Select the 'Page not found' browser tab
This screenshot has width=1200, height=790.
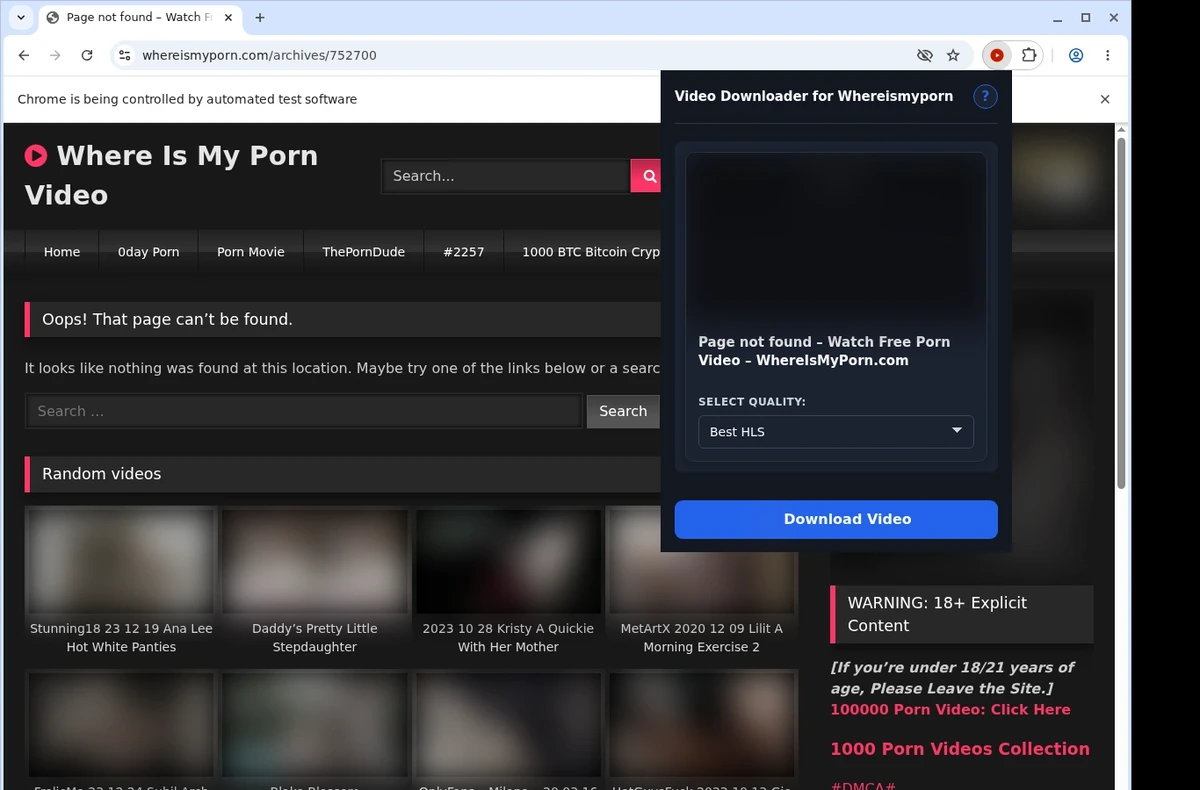[138, 17]
